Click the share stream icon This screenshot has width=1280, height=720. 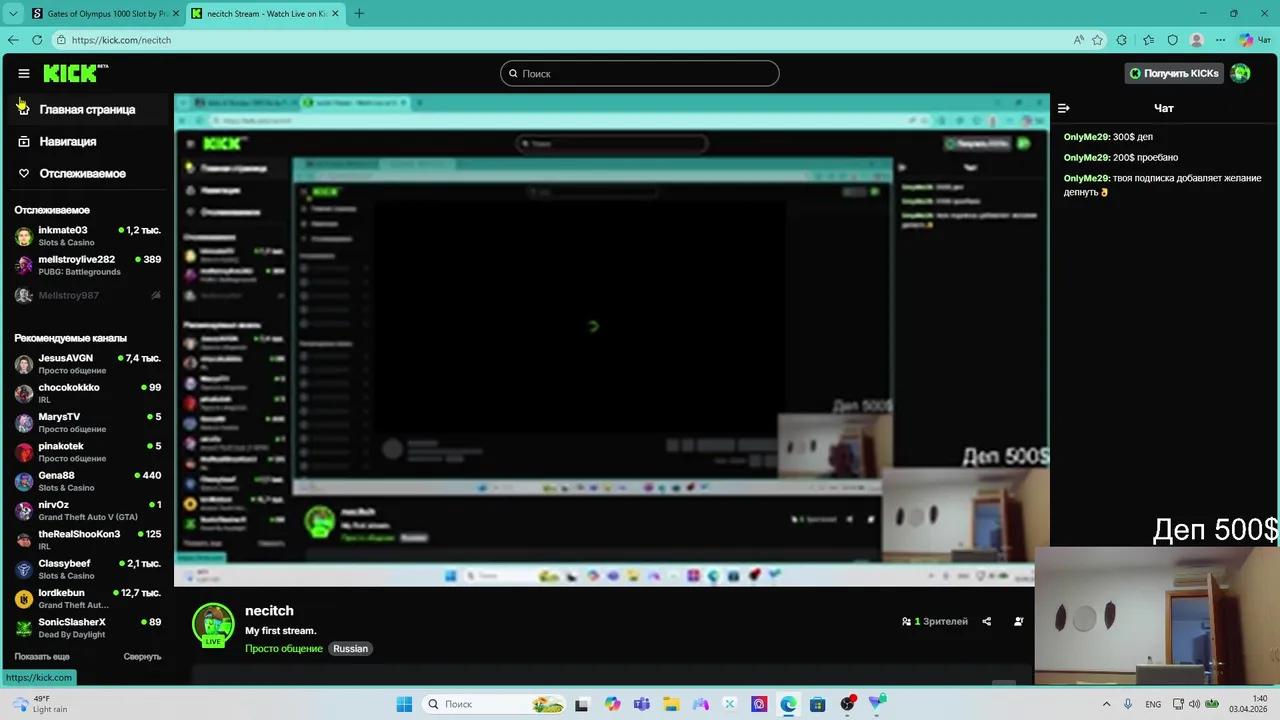point(986,621)
